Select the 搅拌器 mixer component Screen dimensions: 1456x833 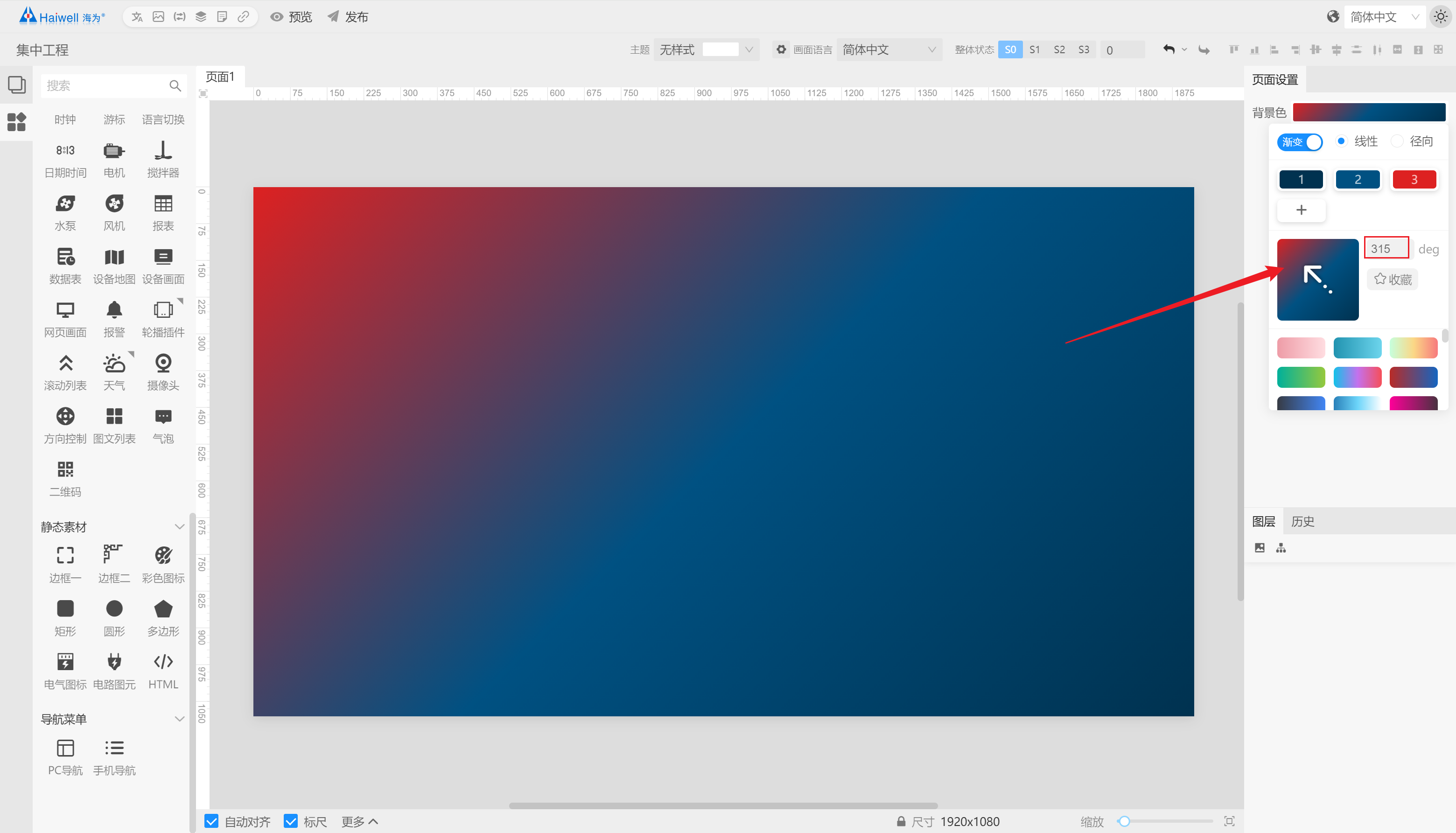pos(163,160)
